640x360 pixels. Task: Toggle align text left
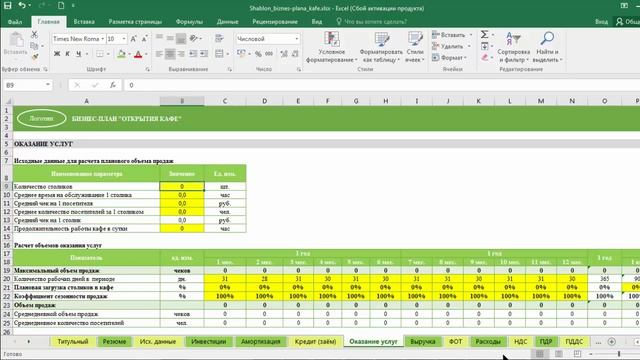[159, 54]
